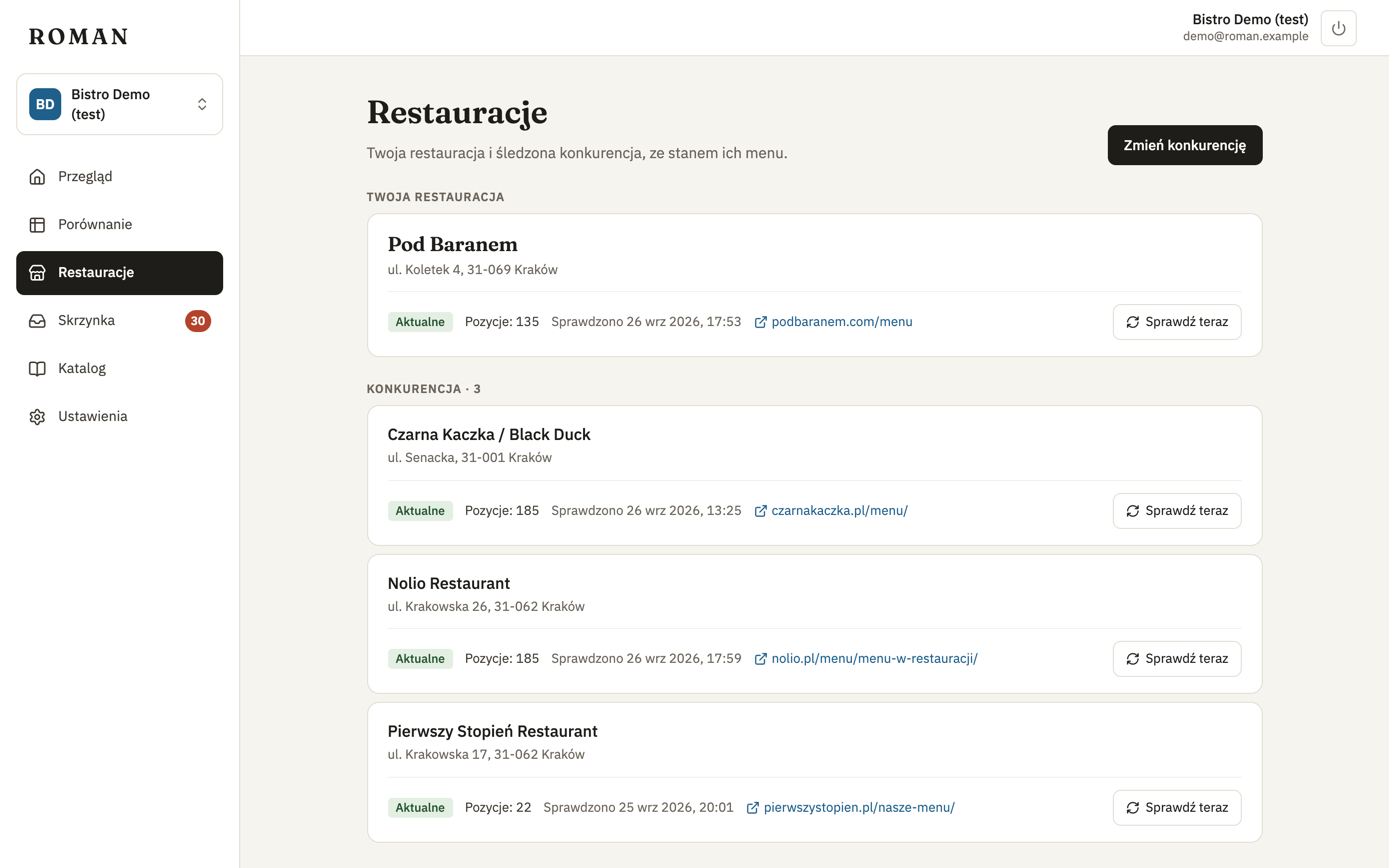Open the Ustawienia settings page

click(x=119, y=417)
